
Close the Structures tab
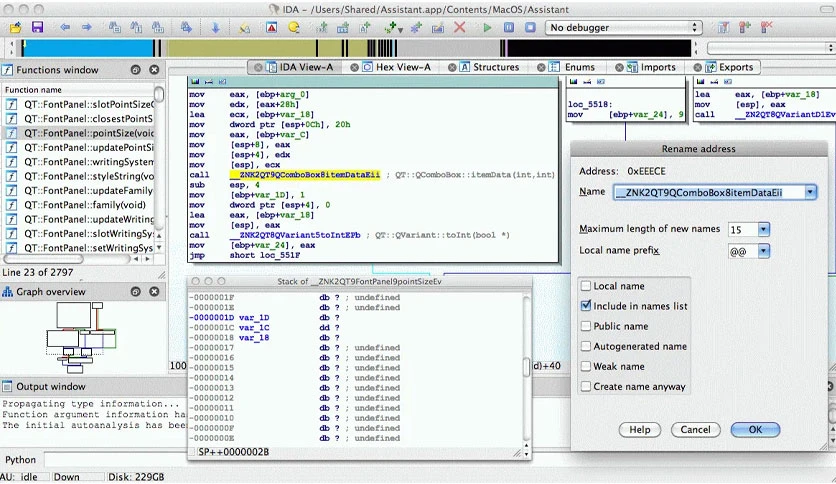pyautogui.click(x=452, y=67)
